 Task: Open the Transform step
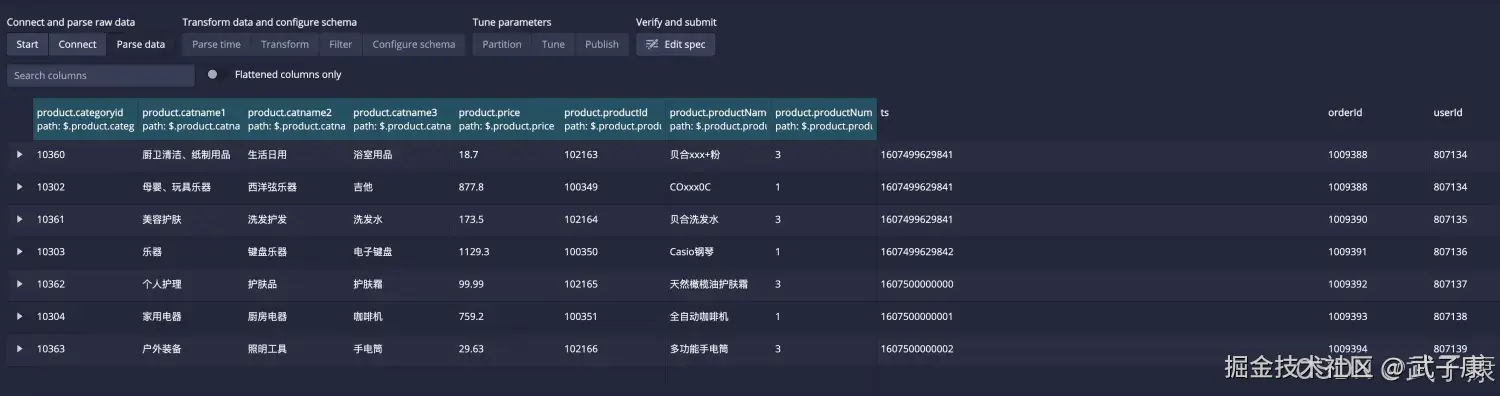[285, 44]
